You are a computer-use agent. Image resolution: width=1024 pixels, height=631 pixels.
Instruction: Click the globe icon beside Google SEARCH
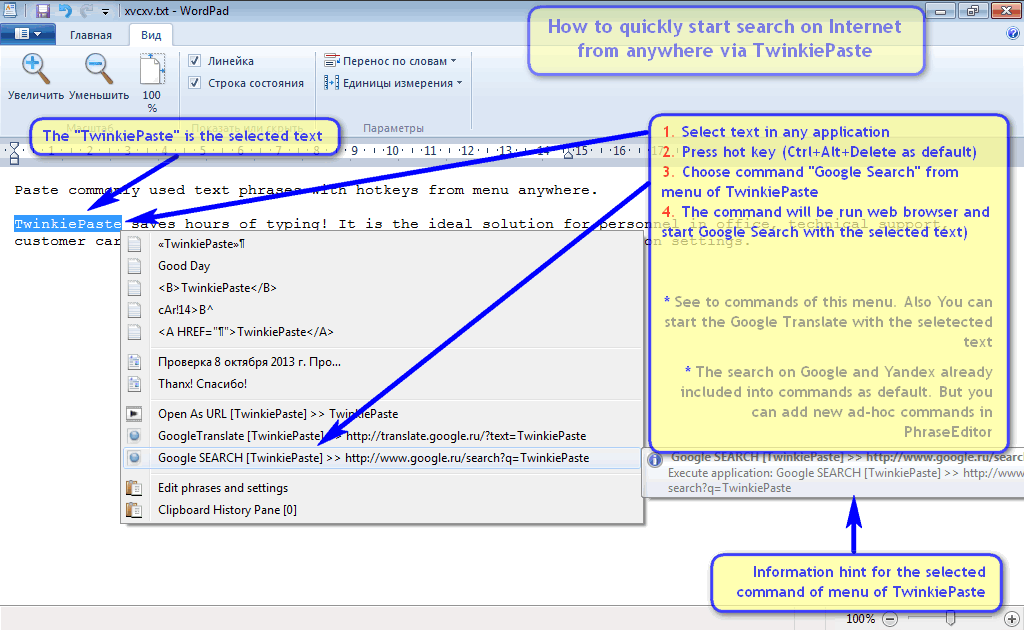135,458
